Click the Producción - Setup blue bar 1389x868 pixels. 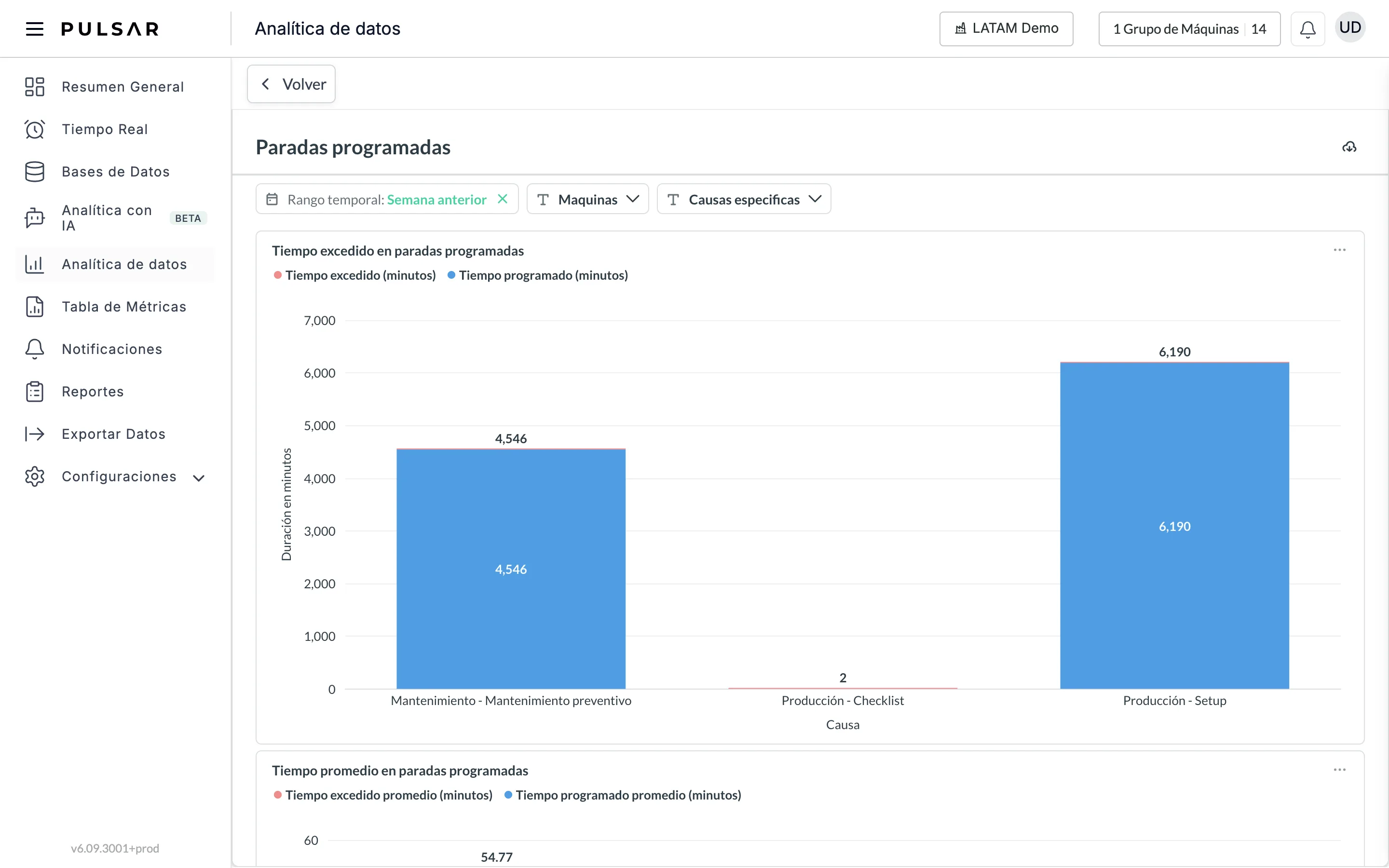coord(1174,526)
